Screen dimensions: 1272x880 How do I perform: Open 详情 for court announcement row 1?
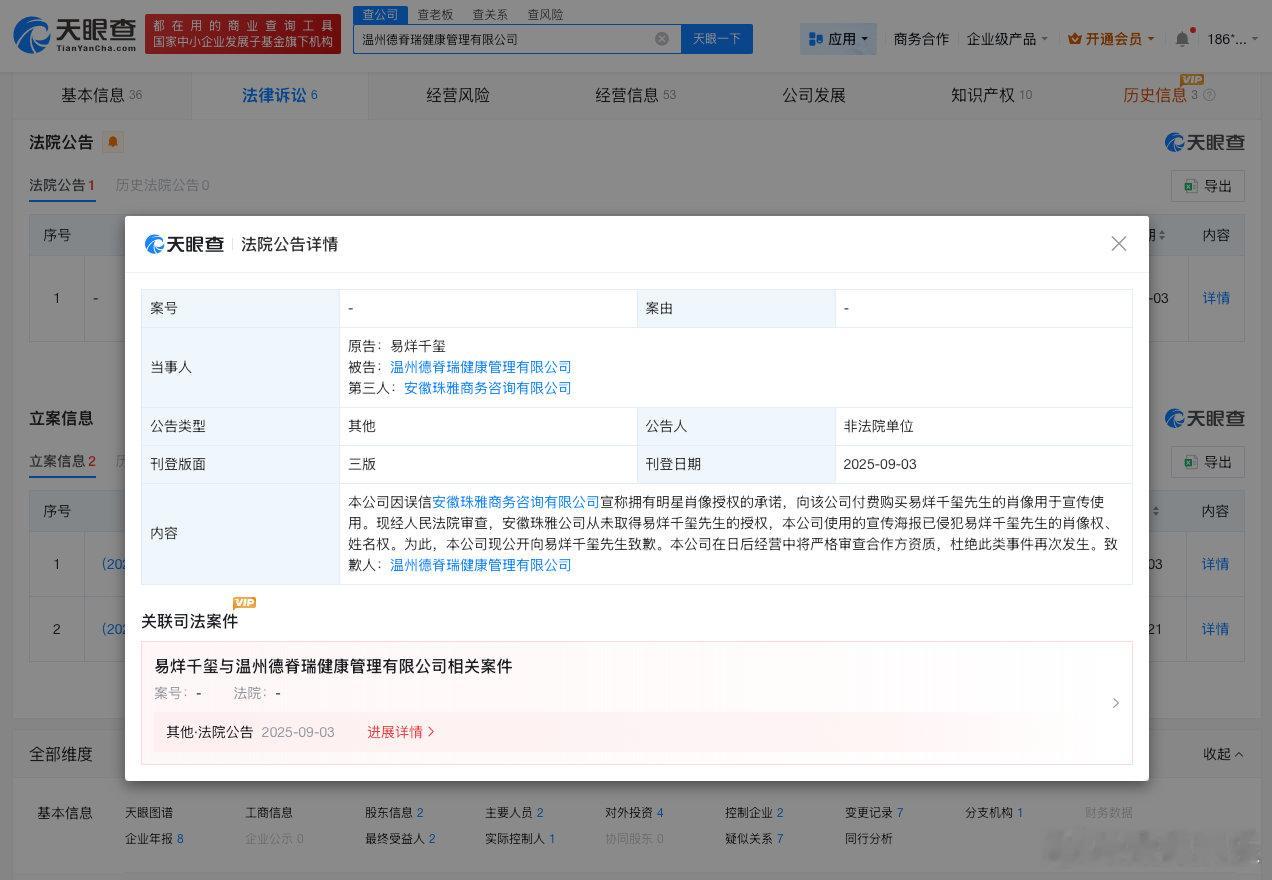coord(1216,298)
